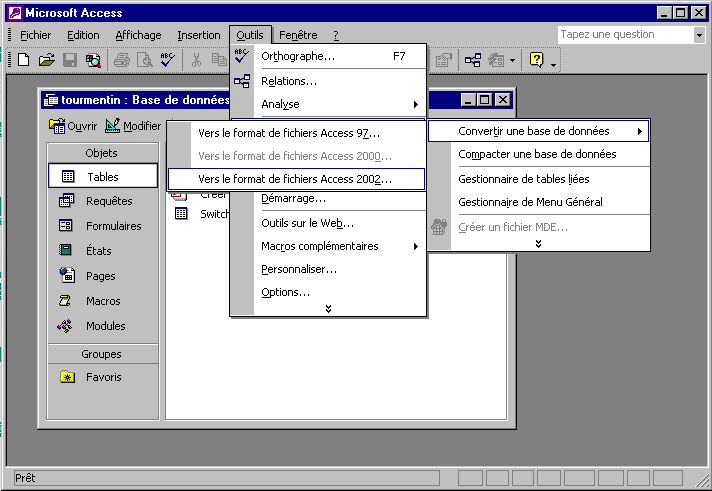Image resolution: width=712 pixels, height=491 pixels.
Task: Select Tables in the Objets pane
Action: click(103, 176)
